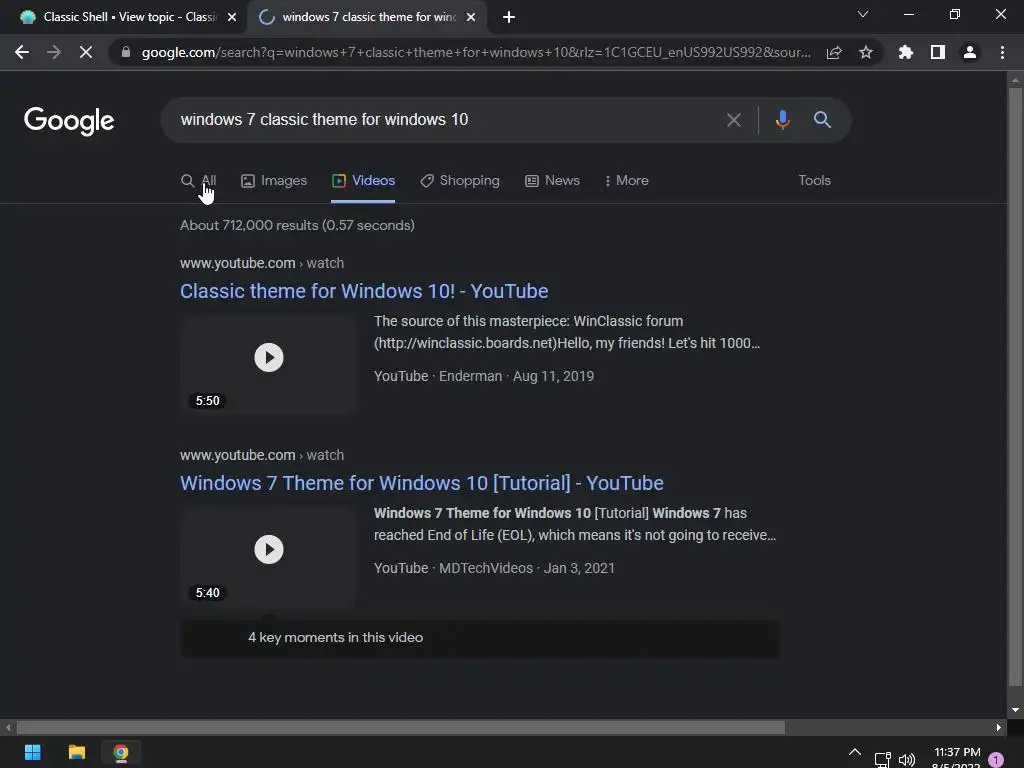This screenshot has width=1024, height=768.
Task: Click the second www.youtube.com › watch URL
Action: coord(262,455)
